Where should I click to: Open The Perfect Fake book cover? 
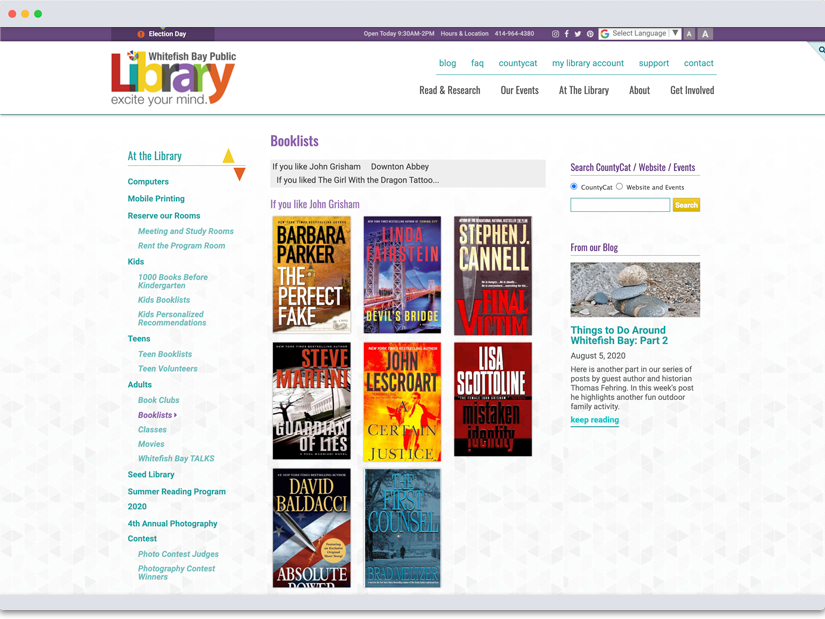tap(312, 274)
